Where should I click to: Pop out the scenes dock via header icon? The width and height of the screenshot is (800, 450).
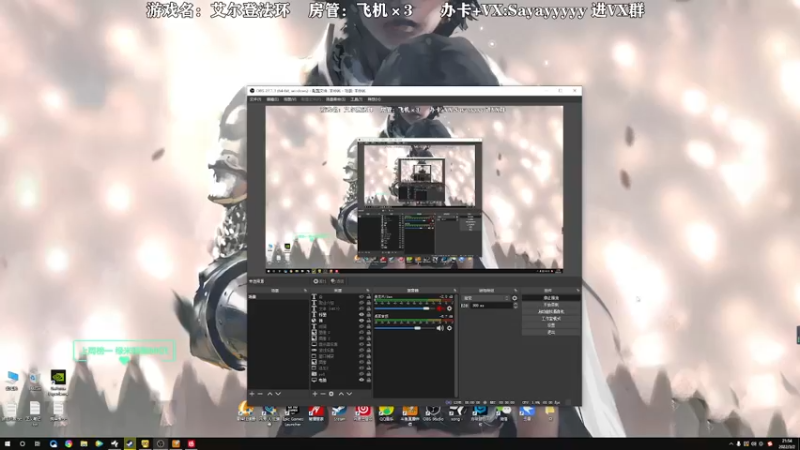pyautogui.click(x=305, y=290)
